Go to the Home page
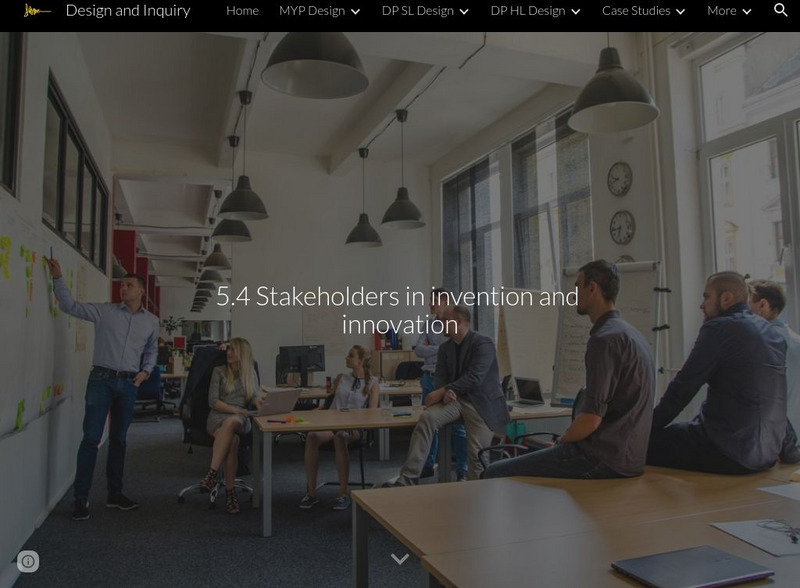Screen dimensions: 800x588 coord(242,11)
